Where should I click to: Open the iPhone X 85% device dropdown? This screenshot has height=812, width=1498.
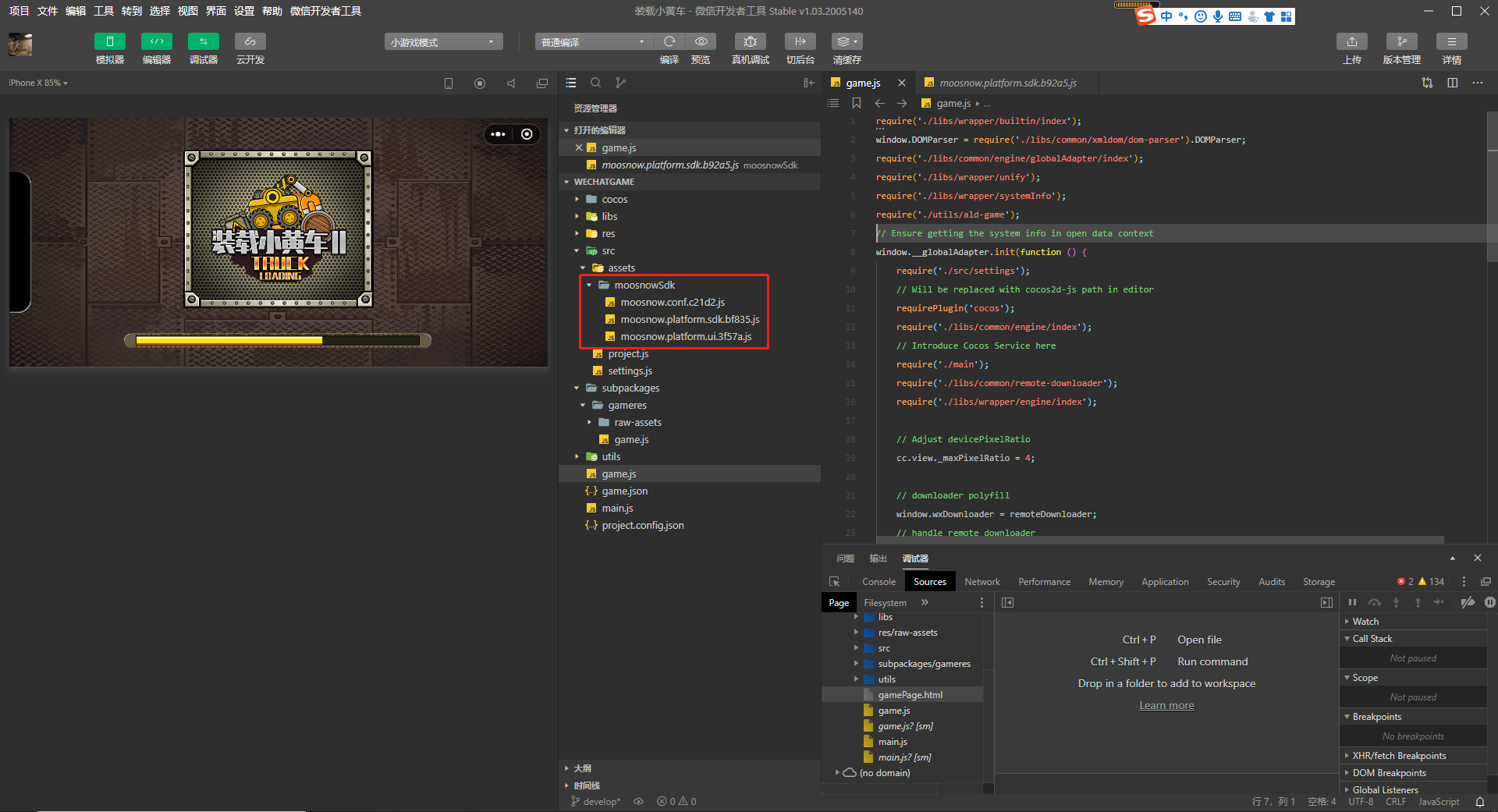(38, 83)
